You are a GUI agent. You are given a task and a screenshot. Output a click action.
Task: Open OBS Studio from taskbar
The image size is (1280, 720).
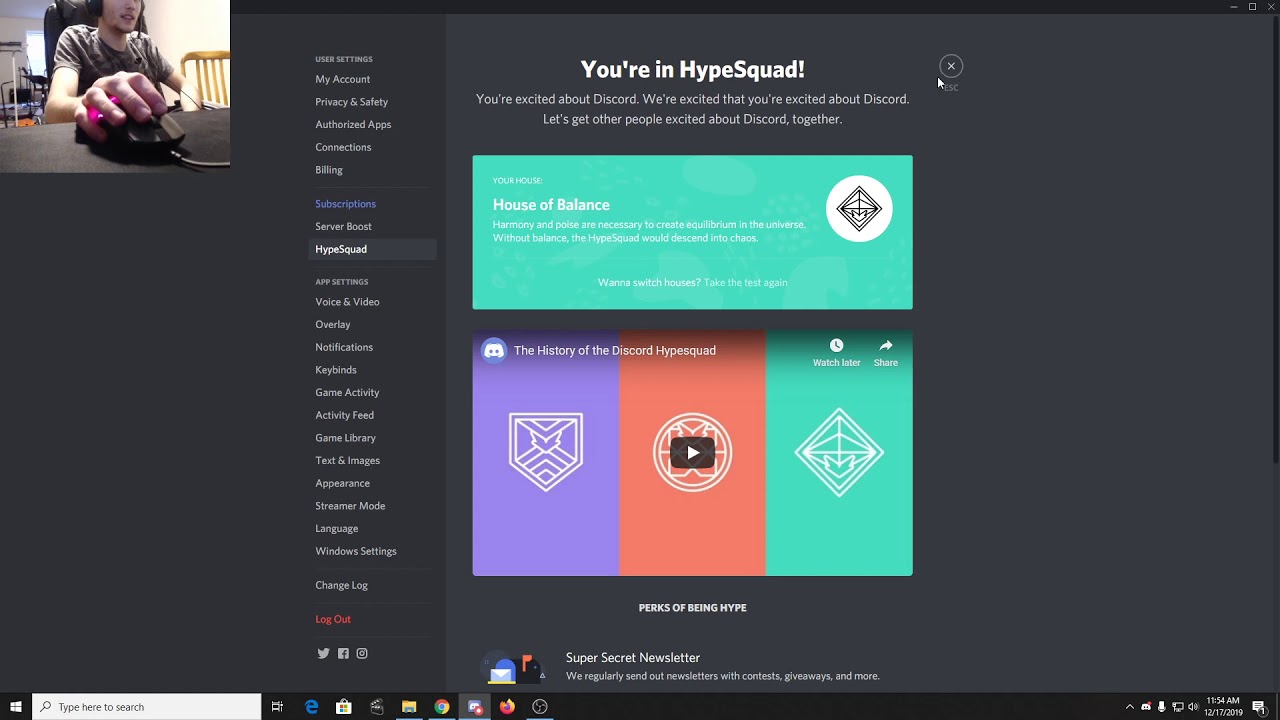coord(540,707)
